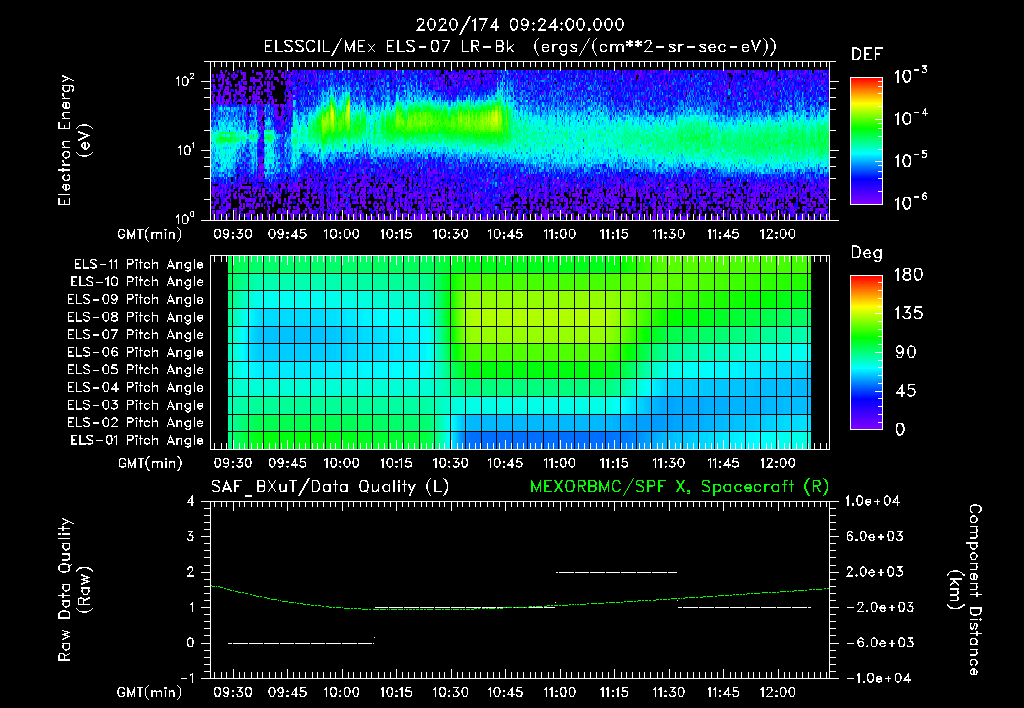The height and width of the screenshot is (708, 1024).
Task: Select the ELS-09 Pitch Angle row label
Action: [x=136, y=300]
